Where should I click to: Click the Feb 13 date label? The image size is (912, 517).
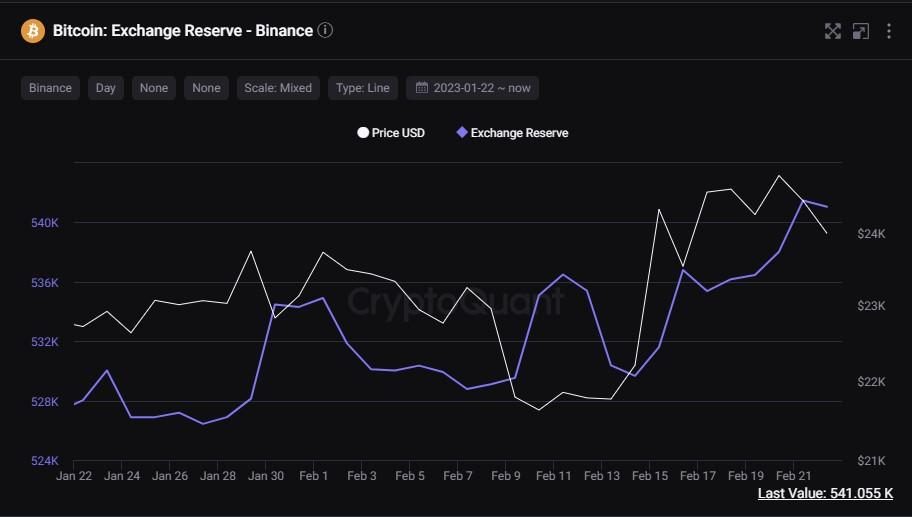601,476
